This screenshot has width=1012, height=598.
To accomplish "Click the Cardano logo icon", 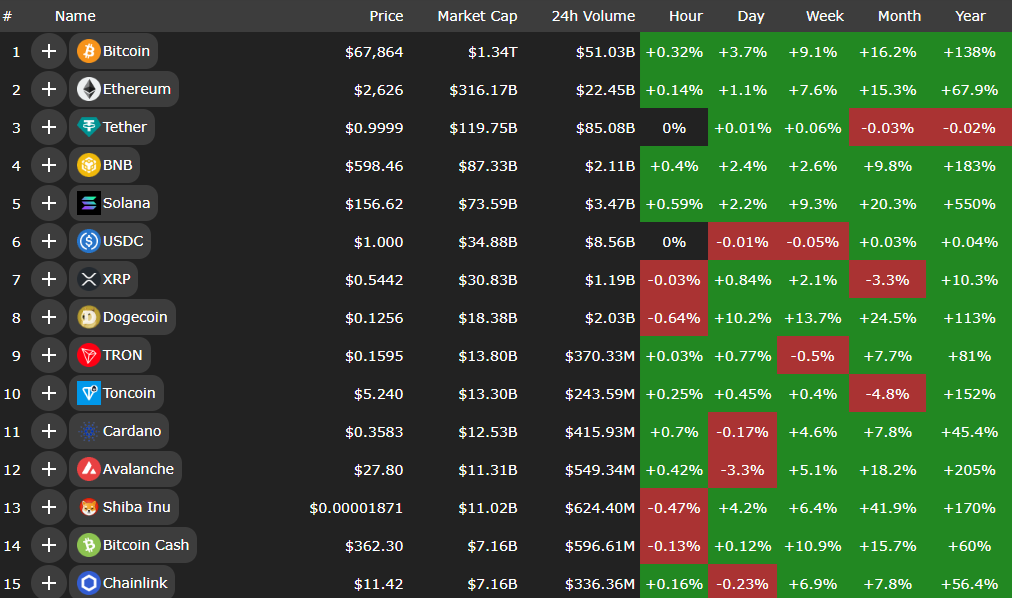I will pyautogui.click(x=89, y=431).
